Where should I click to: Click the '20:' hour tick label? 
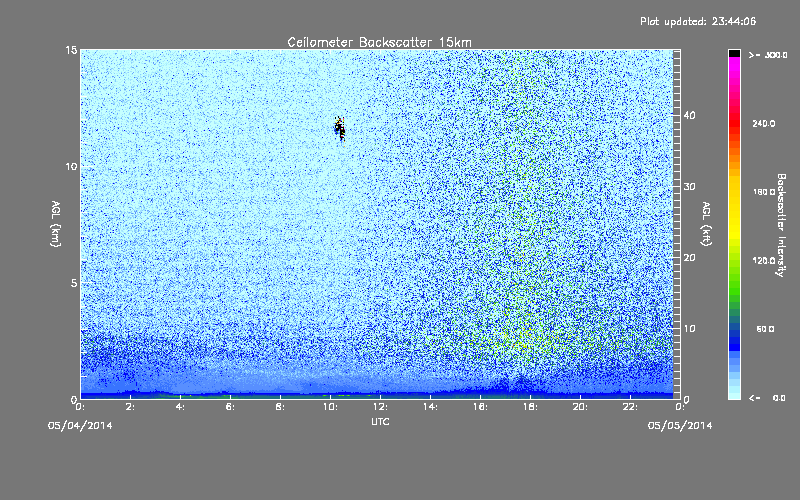(580, 407)
